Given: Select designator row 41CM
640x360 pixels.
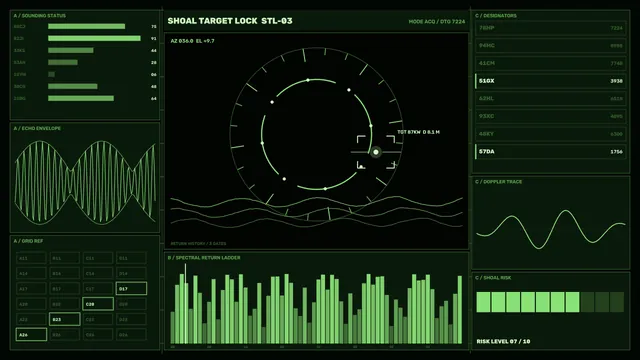Looking at the screenshot, I should (x=550, y=63).
